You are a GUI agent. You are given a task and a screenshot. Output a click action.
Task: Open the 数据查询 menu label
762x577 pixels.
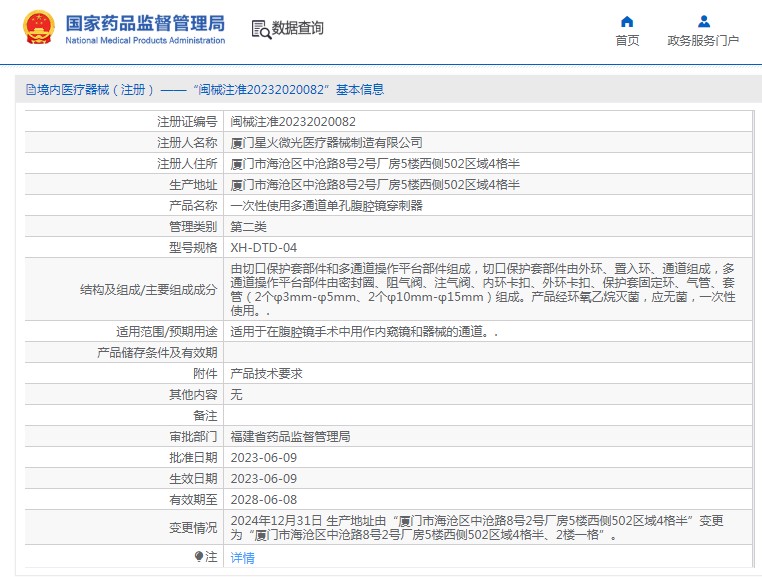tap(298, 29)
